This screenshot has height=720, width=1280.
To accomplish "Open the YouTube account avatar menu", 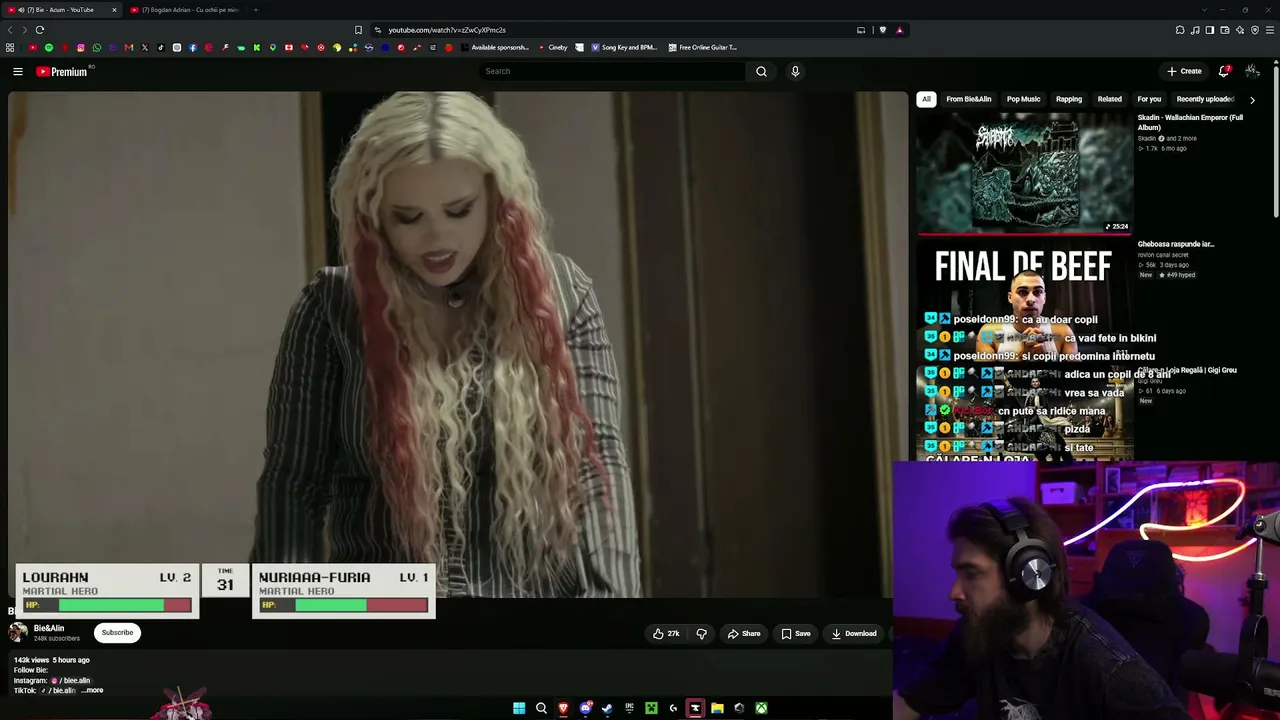I will pyautogui.click(x=1252, y=71).
